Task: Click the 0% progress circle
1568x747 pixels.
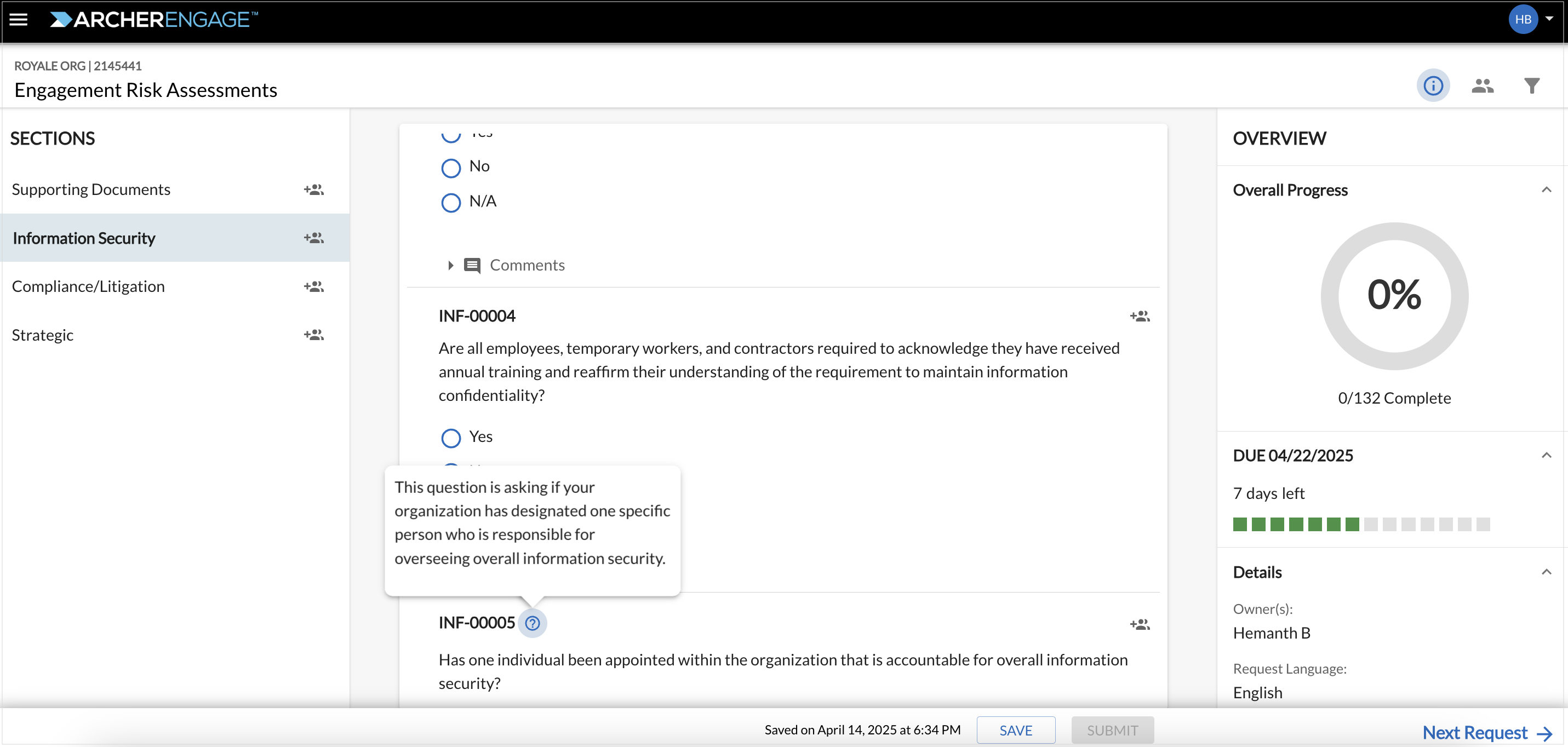Action: click(x=1394, y=296)
